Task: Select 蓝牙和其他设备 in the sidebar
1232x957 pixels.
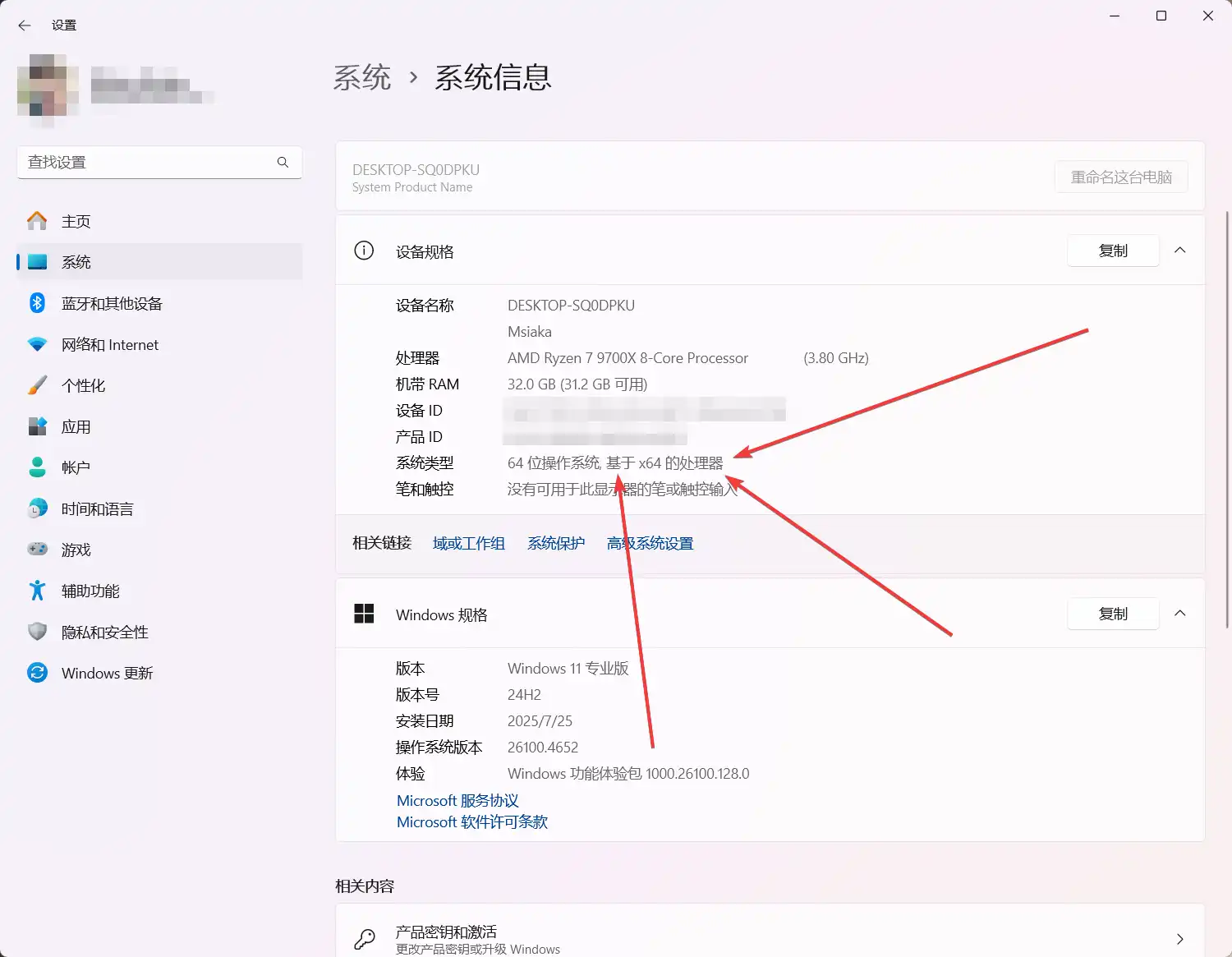Action: tap(159, 303)
